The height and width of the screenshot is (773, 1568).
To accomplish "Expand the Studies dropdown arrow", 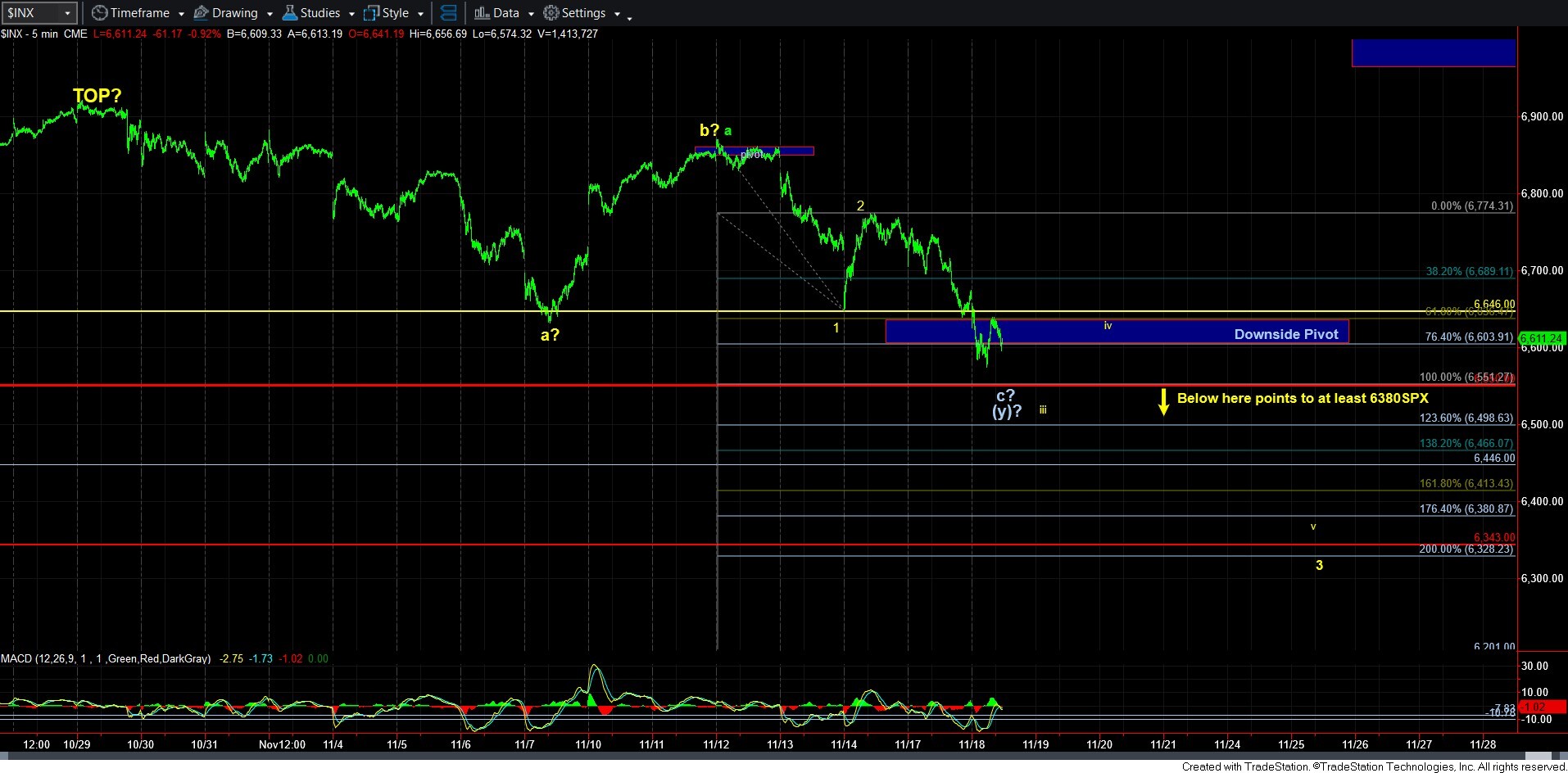I will [351, 14].
